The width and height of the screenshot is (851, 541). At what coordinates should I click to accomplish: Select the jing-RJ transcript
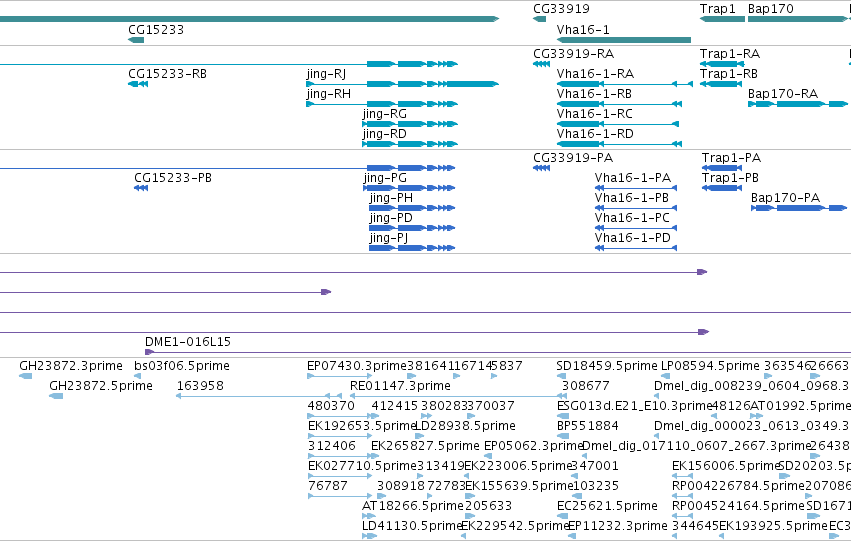pos(326,74)
